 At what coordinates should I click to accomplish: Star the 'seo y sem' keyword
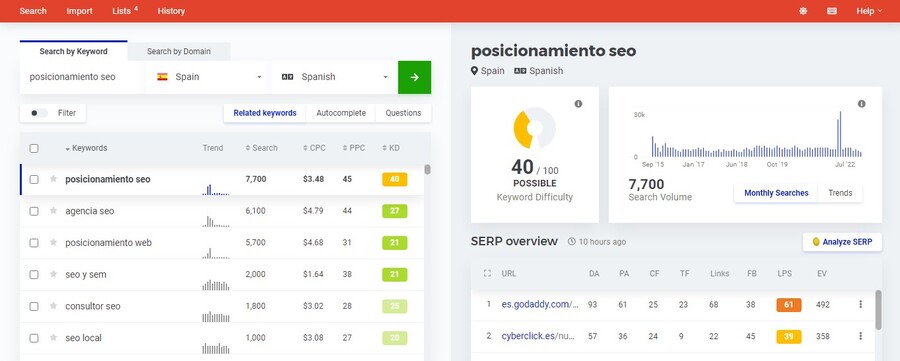coord(53,274)
